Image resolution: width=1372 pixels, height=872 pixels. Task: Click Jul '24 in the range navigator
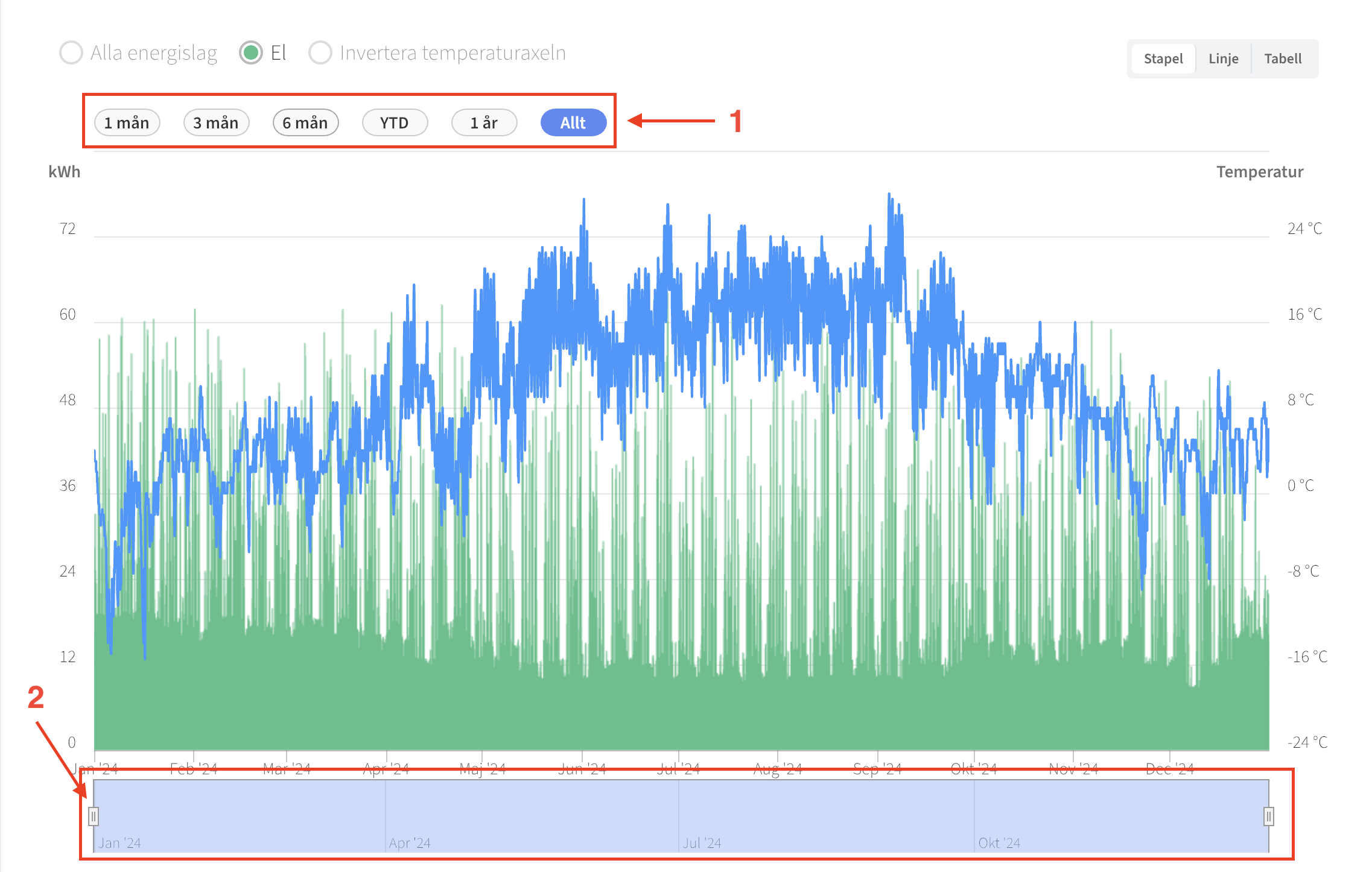[702, 843]
